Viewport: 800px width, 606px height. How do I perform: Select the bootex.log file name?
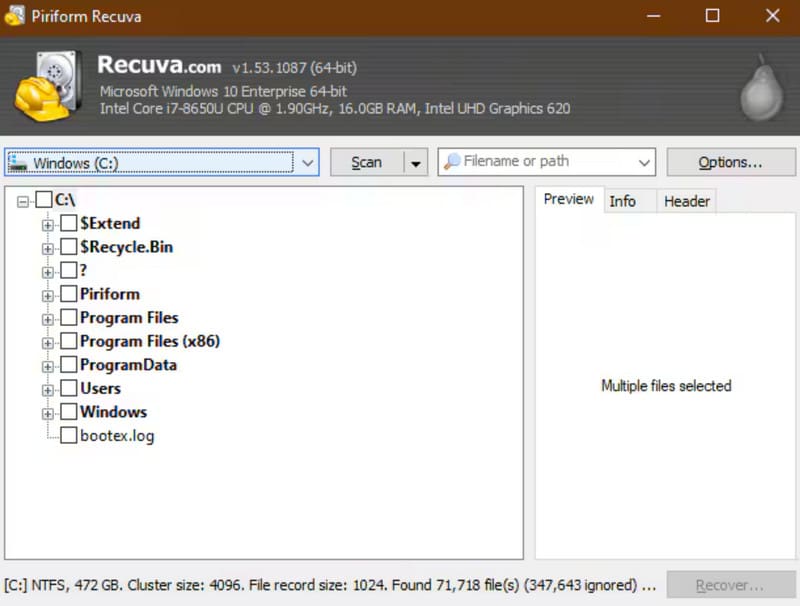117,436
